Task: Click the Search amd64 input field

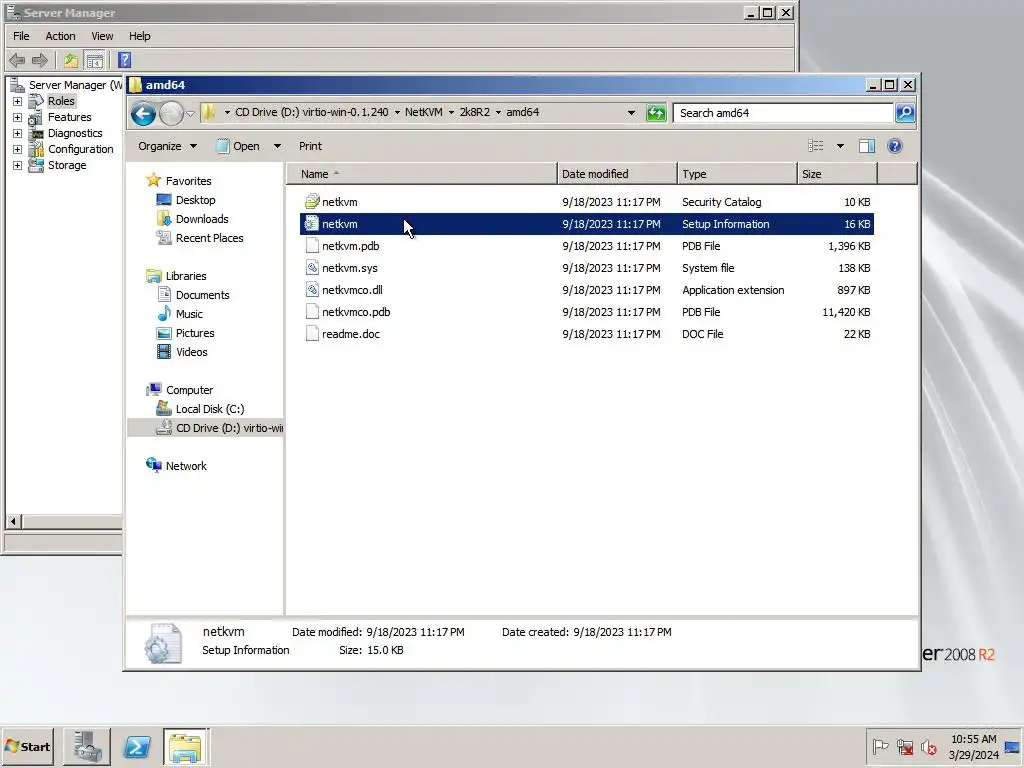Action: click(783, 113)
